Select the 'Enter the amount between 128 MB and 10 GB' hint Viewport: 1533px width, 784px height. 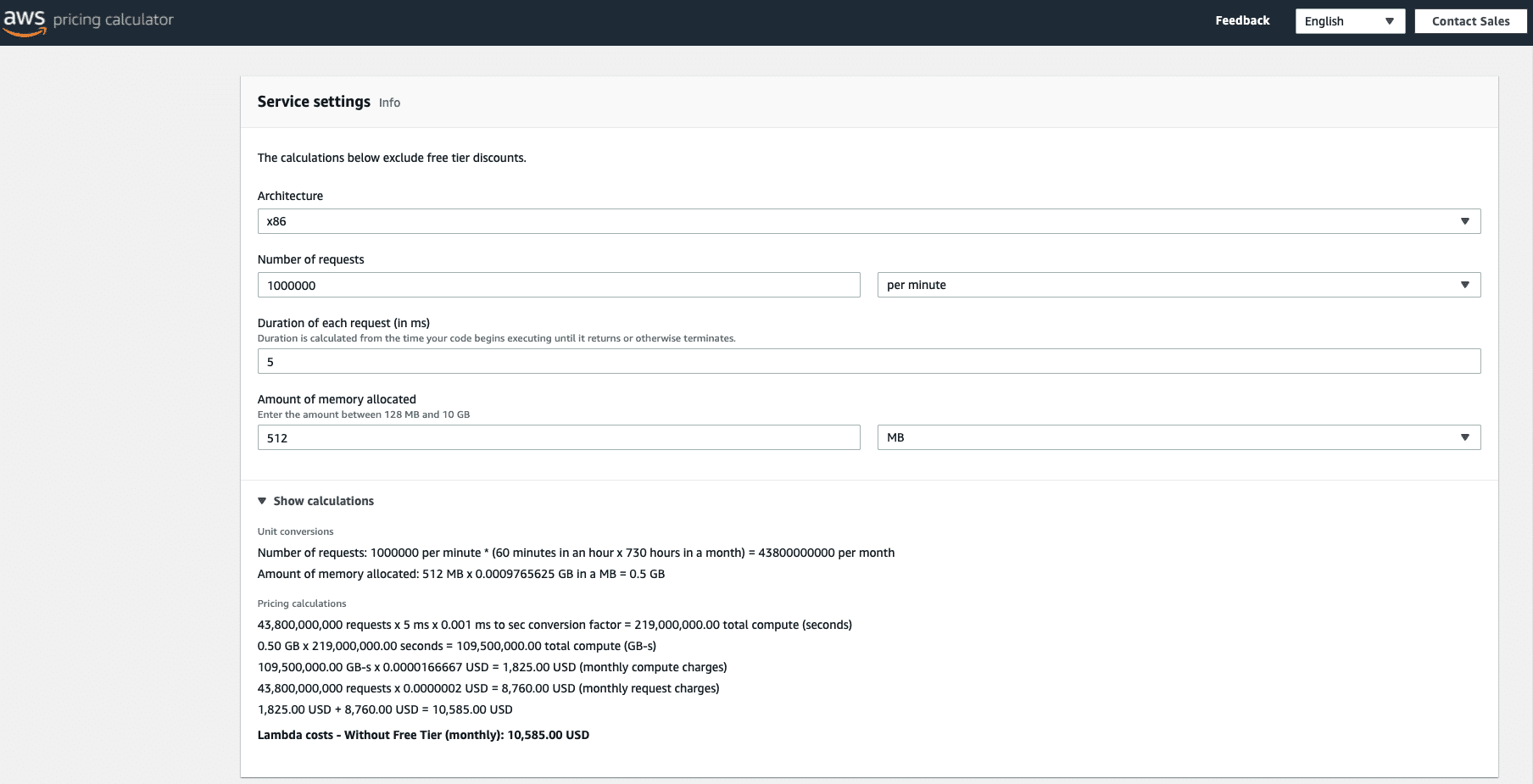tap(364, 414)
